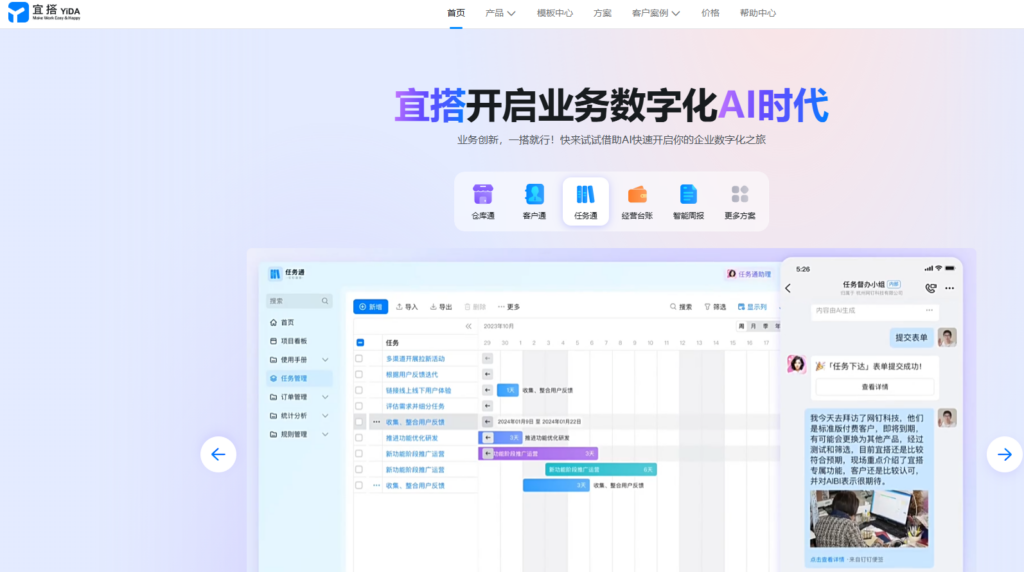The height and width of the screenshot is (572, 1024).
Task: Click the 导出 export toolbar item
Action: [441, 307]
